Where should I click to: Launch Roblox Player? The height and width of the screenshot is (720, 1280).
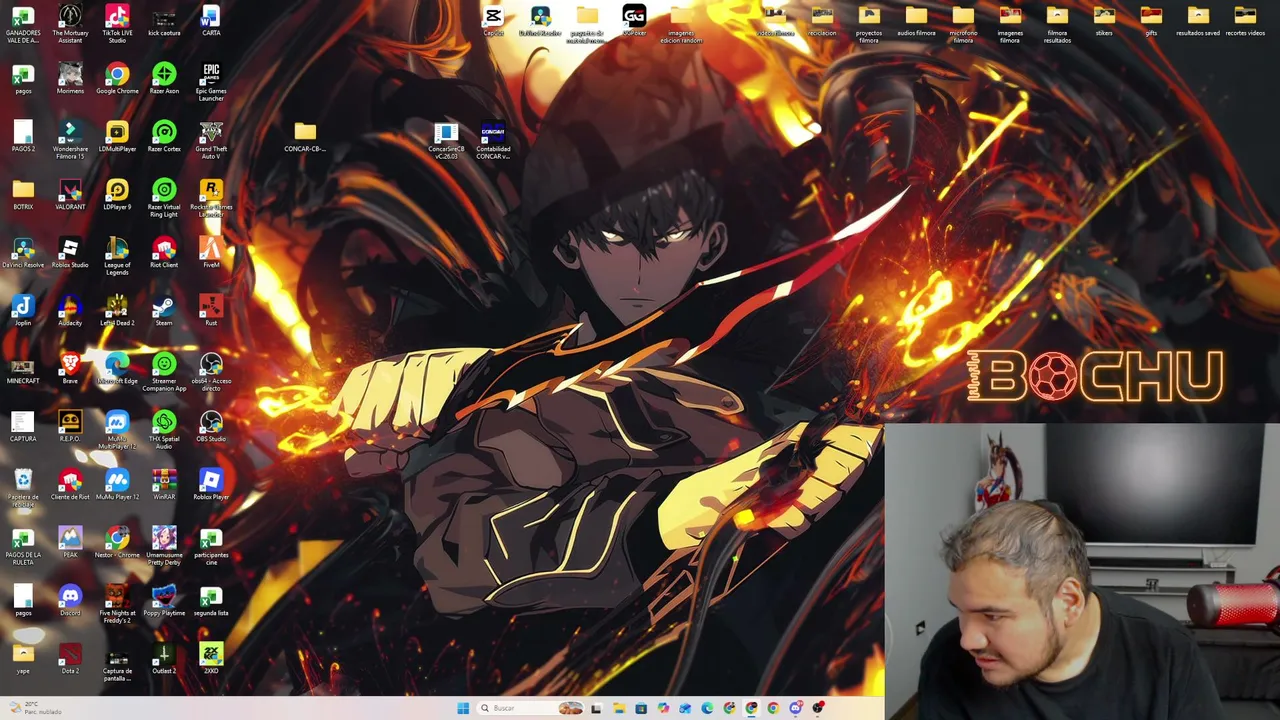[x=211, y=485]
